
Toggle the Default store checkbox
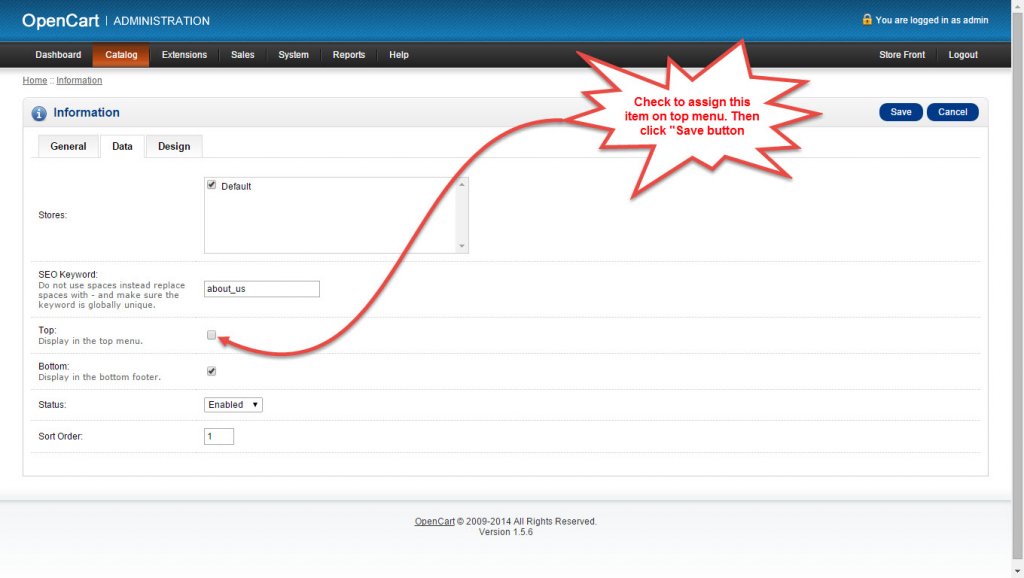pos(212,185)
